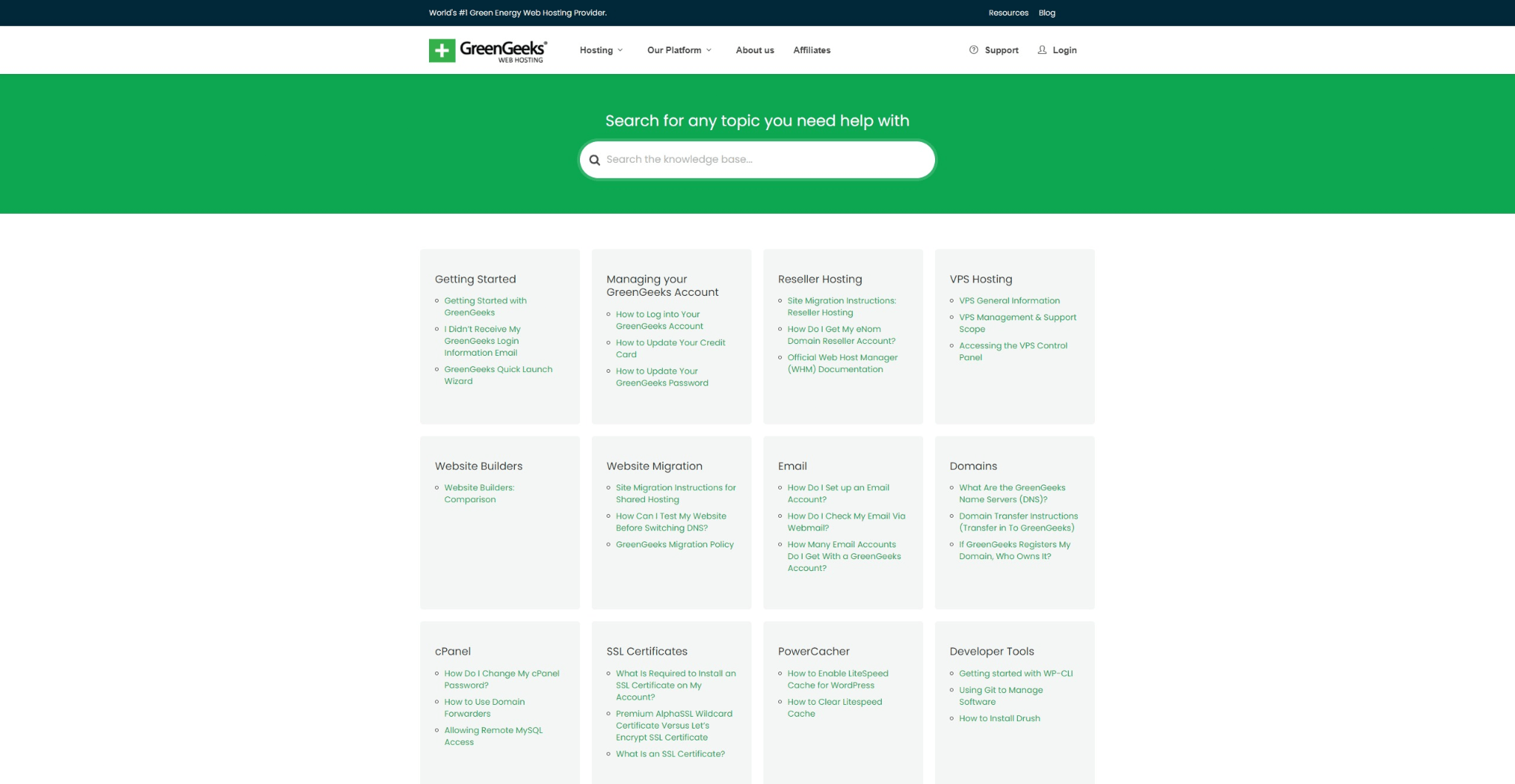Click the cPanel category heading

453,652
